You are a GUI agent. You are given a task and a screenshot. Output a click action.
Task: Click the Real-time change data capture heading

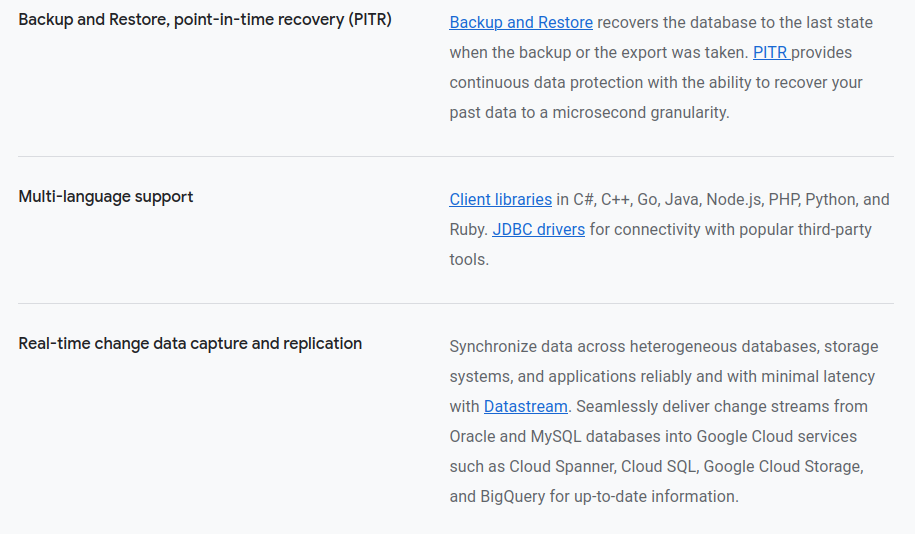pos(190,343)
